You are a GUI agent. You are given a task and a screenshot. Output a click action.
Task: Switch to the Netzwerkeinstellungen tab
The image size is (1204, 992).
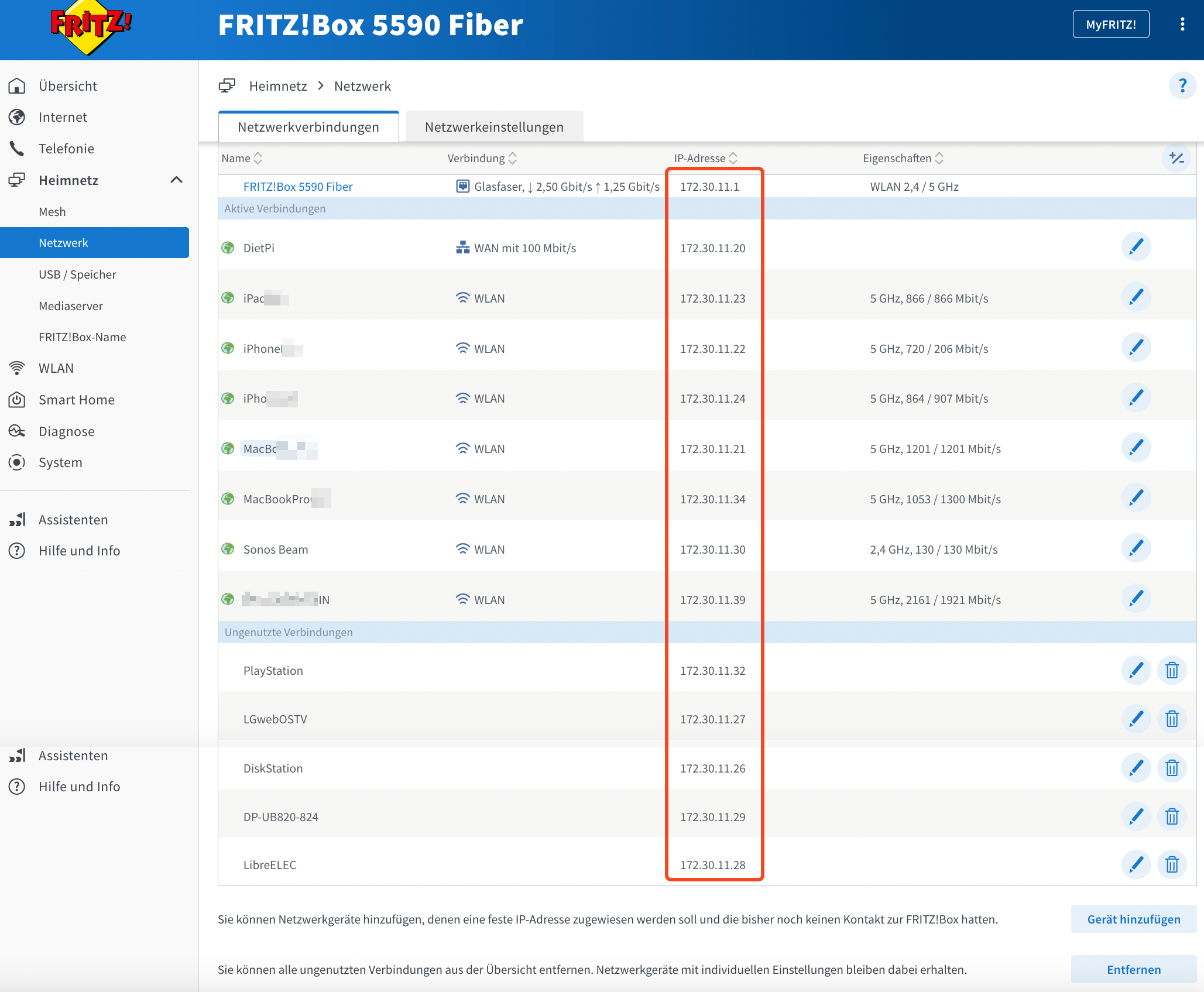coord(494,127)
